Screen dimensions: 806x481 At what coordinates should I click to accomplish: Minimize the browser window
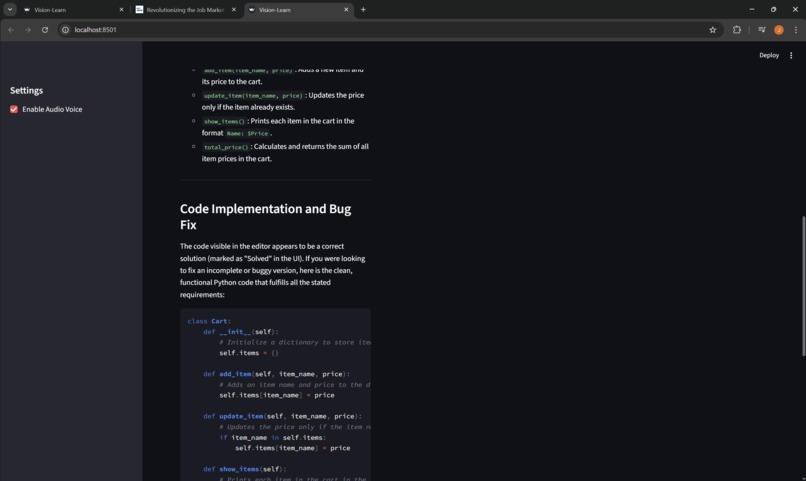pos(752,9)
